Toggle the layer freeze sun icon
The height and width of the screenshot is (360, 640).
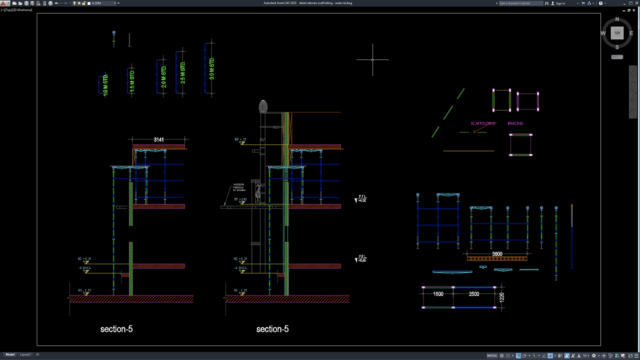click(78, 3)
